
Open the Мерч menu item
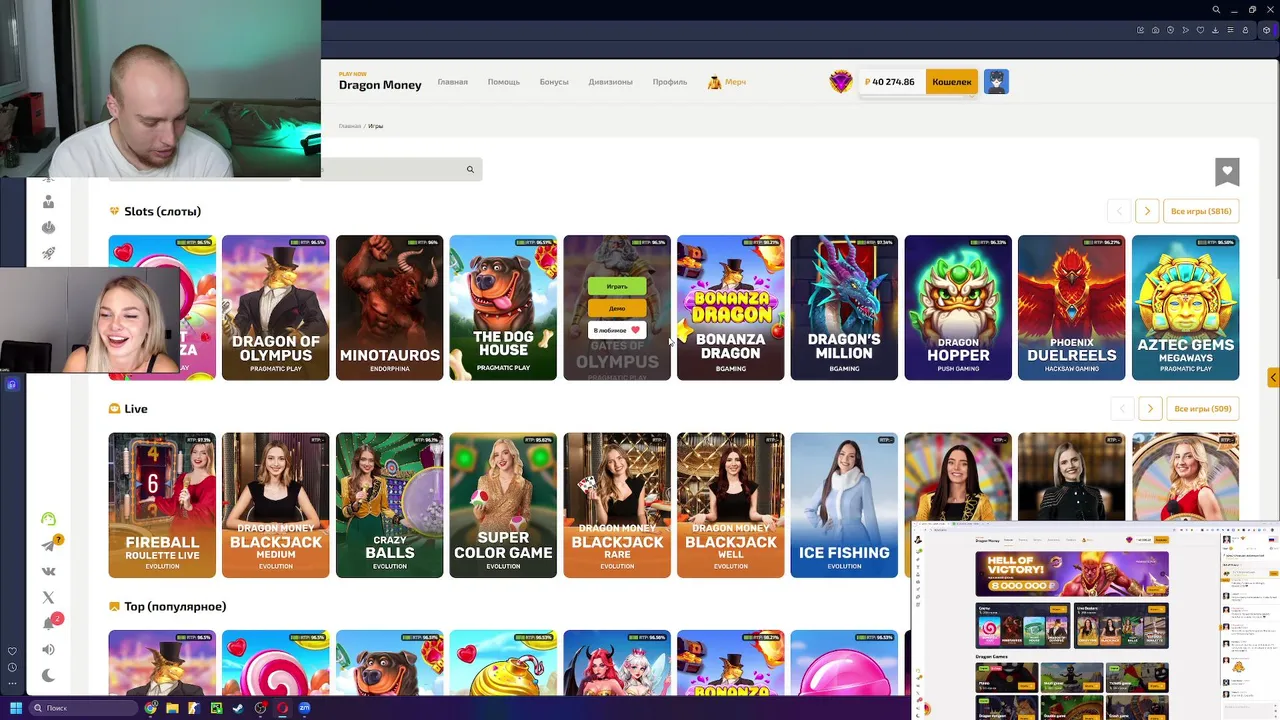727,82
